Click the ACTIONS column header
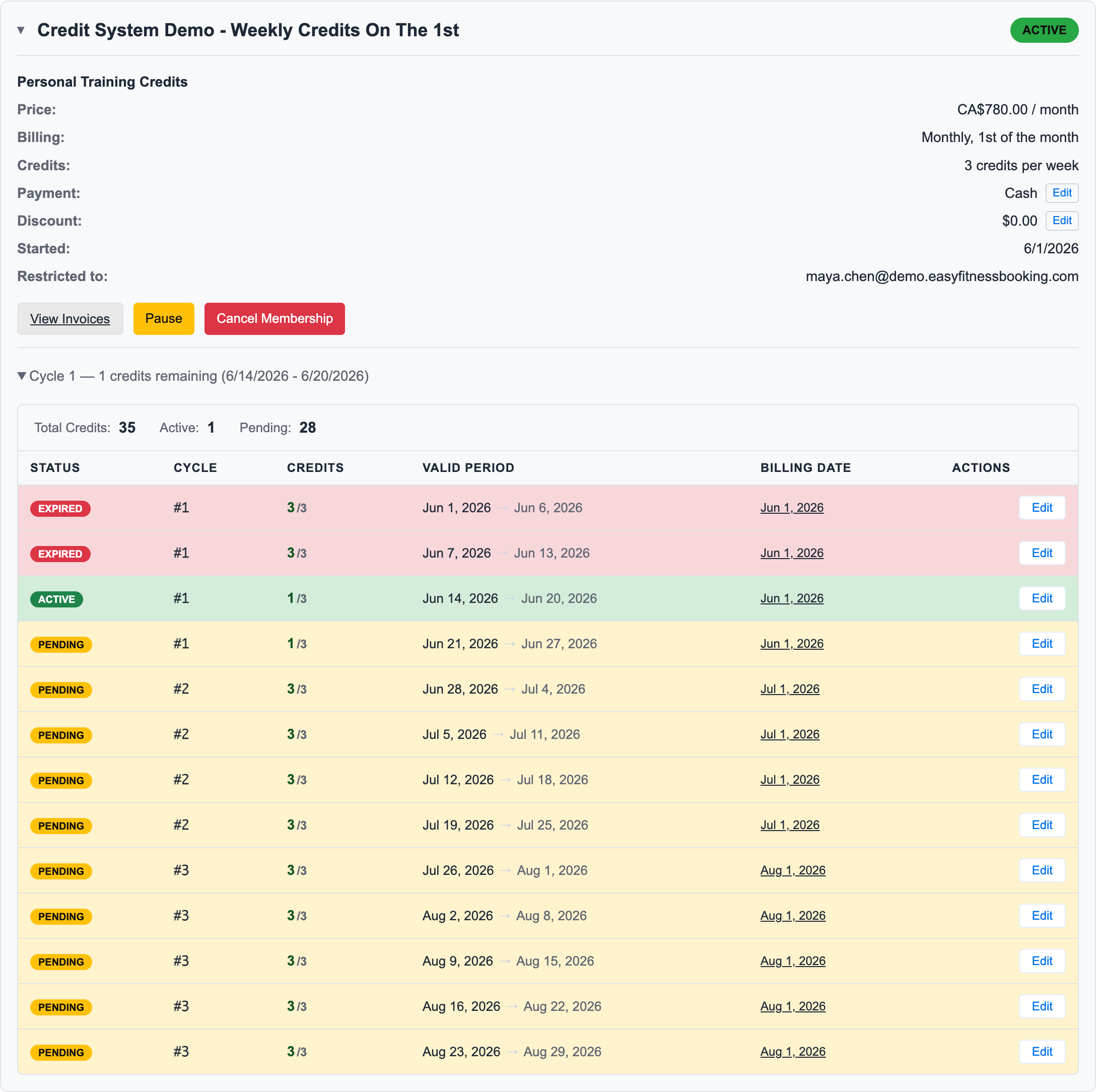Image resolution: width=1096 pixels, height=1092 pixels. pos(981,468)
